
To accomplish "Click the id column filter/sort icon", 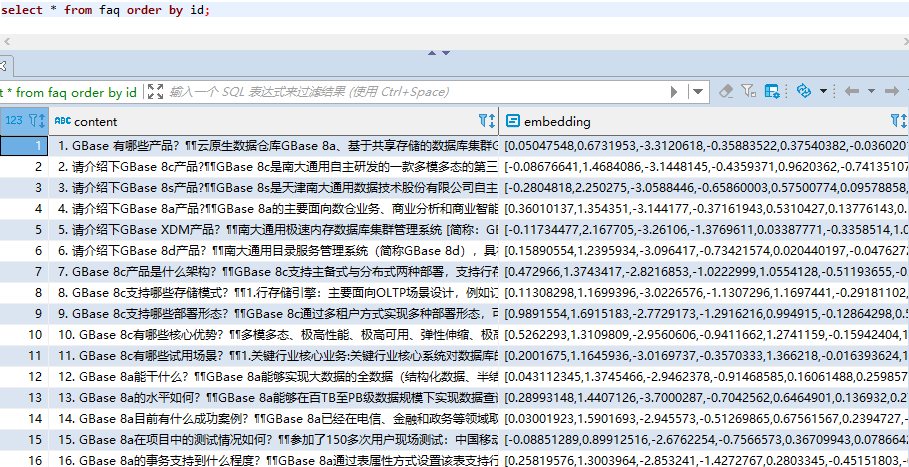I will click(x=37, y=121).
